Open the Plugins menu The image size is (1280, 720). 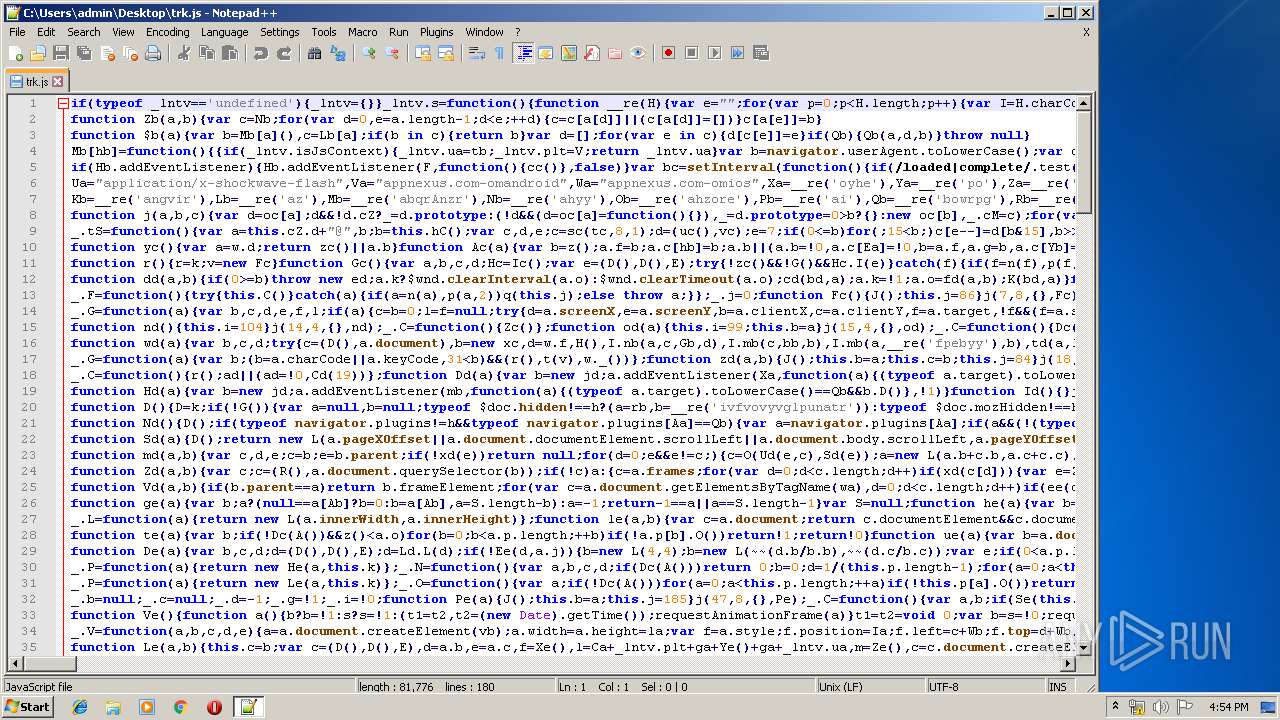[x=437, y=32]
